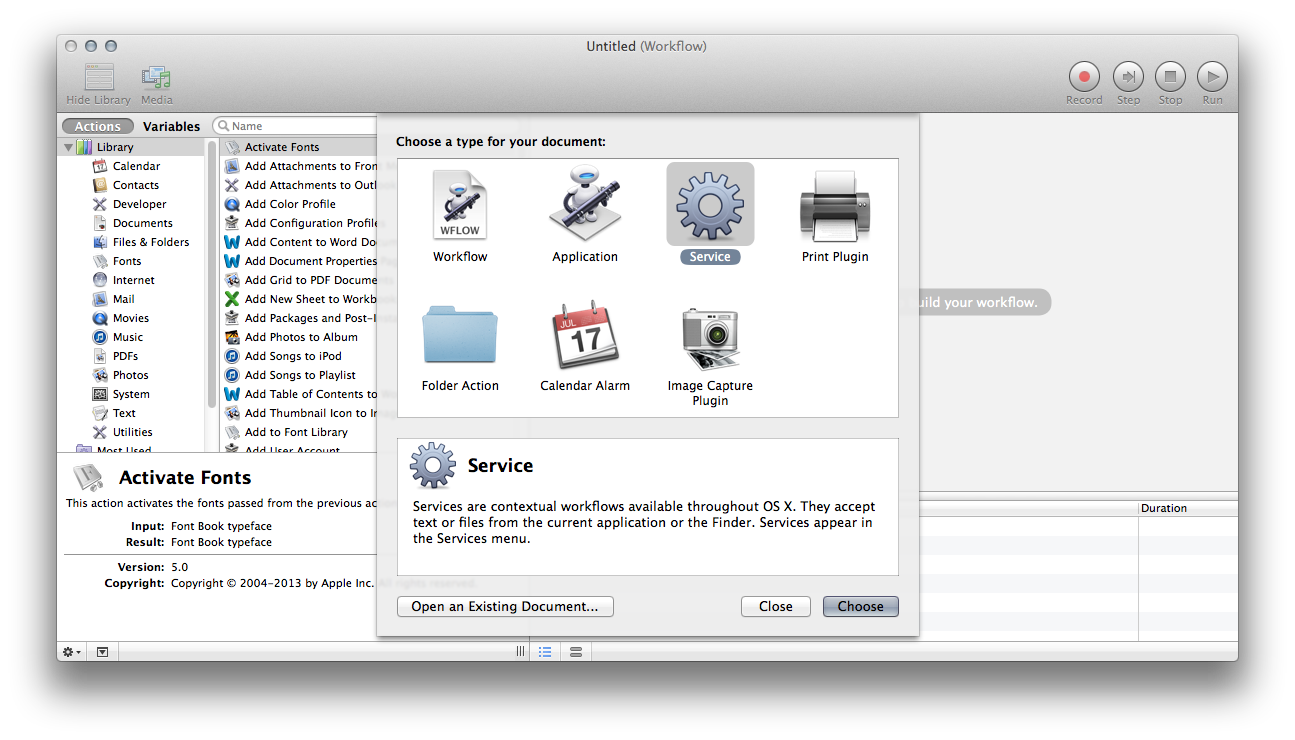Select Mail category in library
The width and height of the screenshot is (1295, 740).
click(123, 299)
